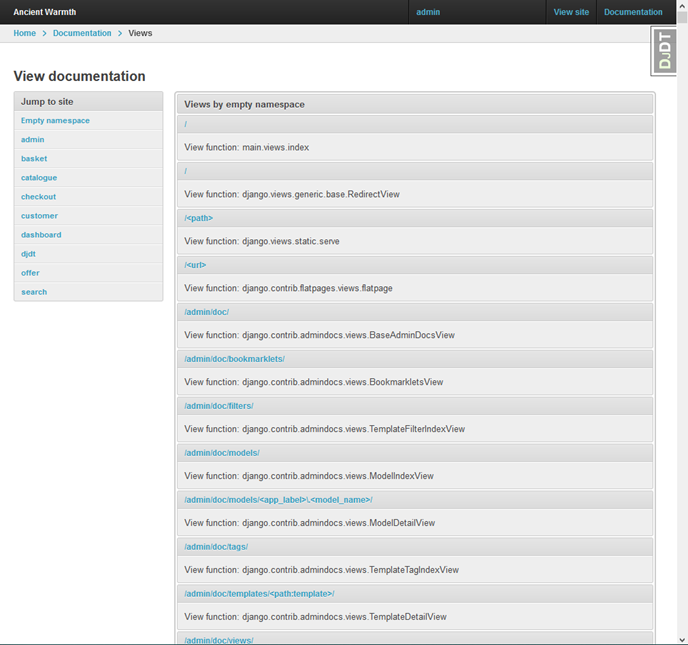Go to Home breadcrumb
688x645 pixels.
(24, 33)
